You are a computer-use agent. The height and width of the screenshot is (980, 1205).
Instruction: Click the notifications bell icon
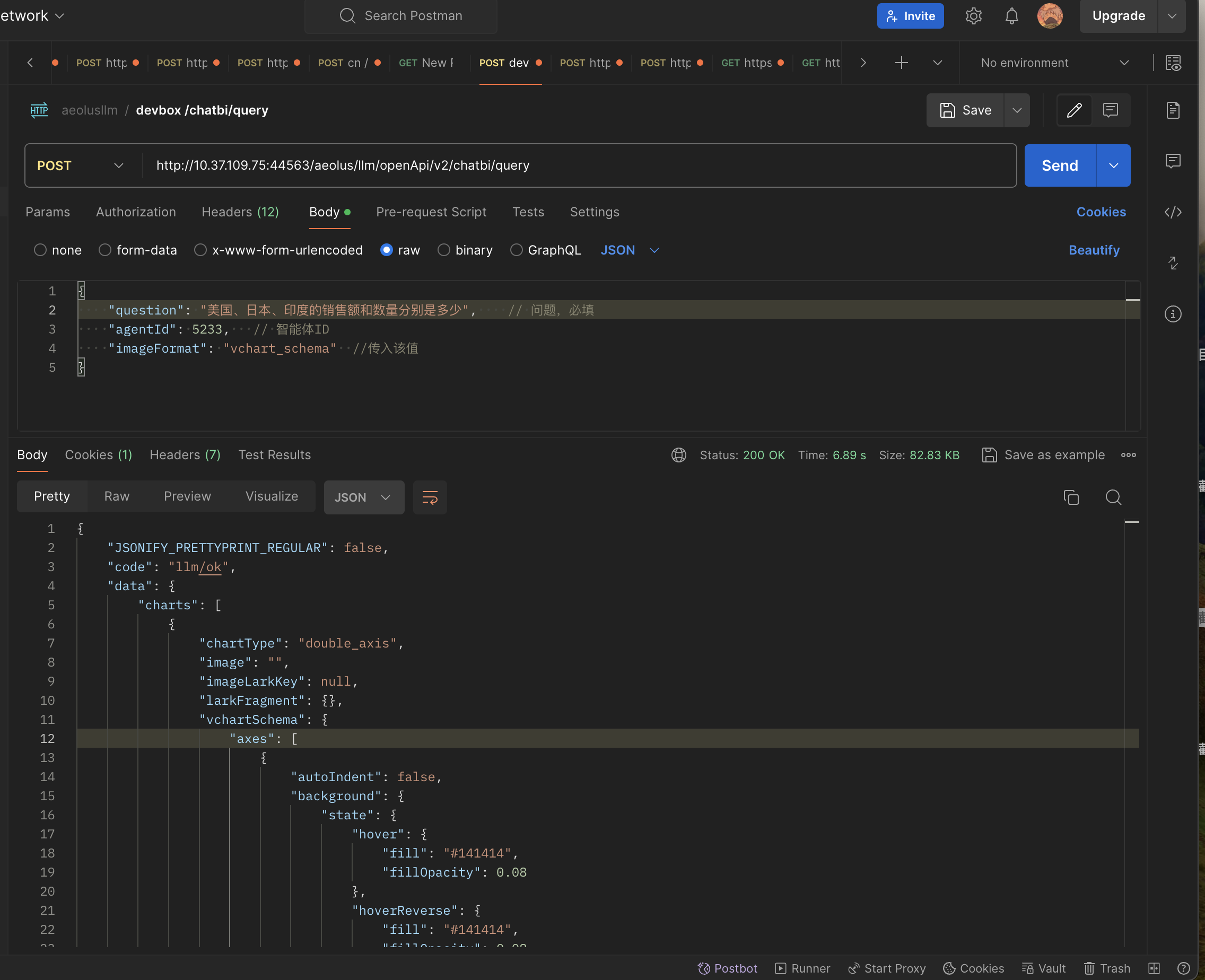point(1011,16)
